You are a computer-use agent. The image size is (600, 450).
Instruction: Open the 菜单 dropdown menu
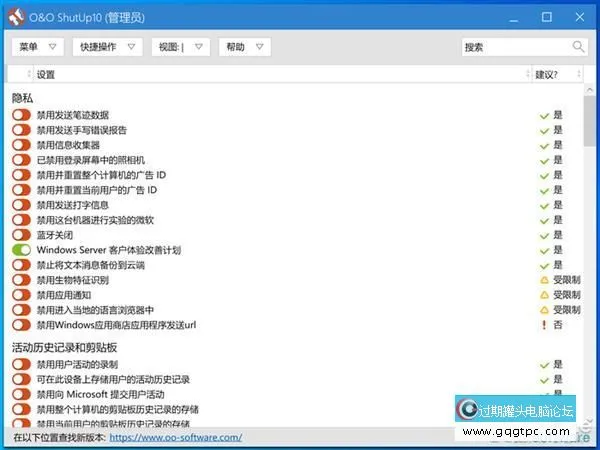tap(38, 47)
